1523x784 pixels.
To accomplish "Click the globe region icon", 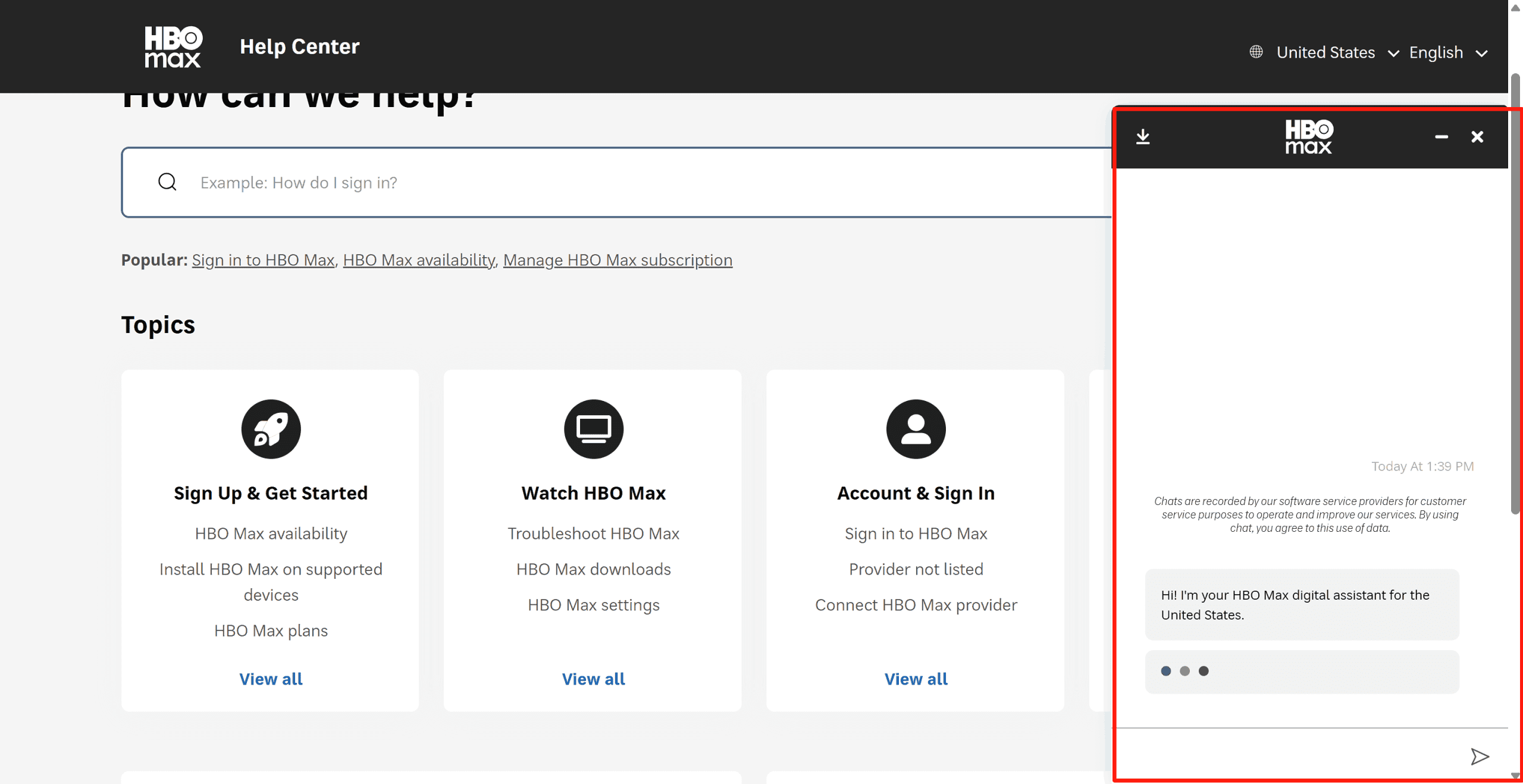I will [x=1256, y=52].
